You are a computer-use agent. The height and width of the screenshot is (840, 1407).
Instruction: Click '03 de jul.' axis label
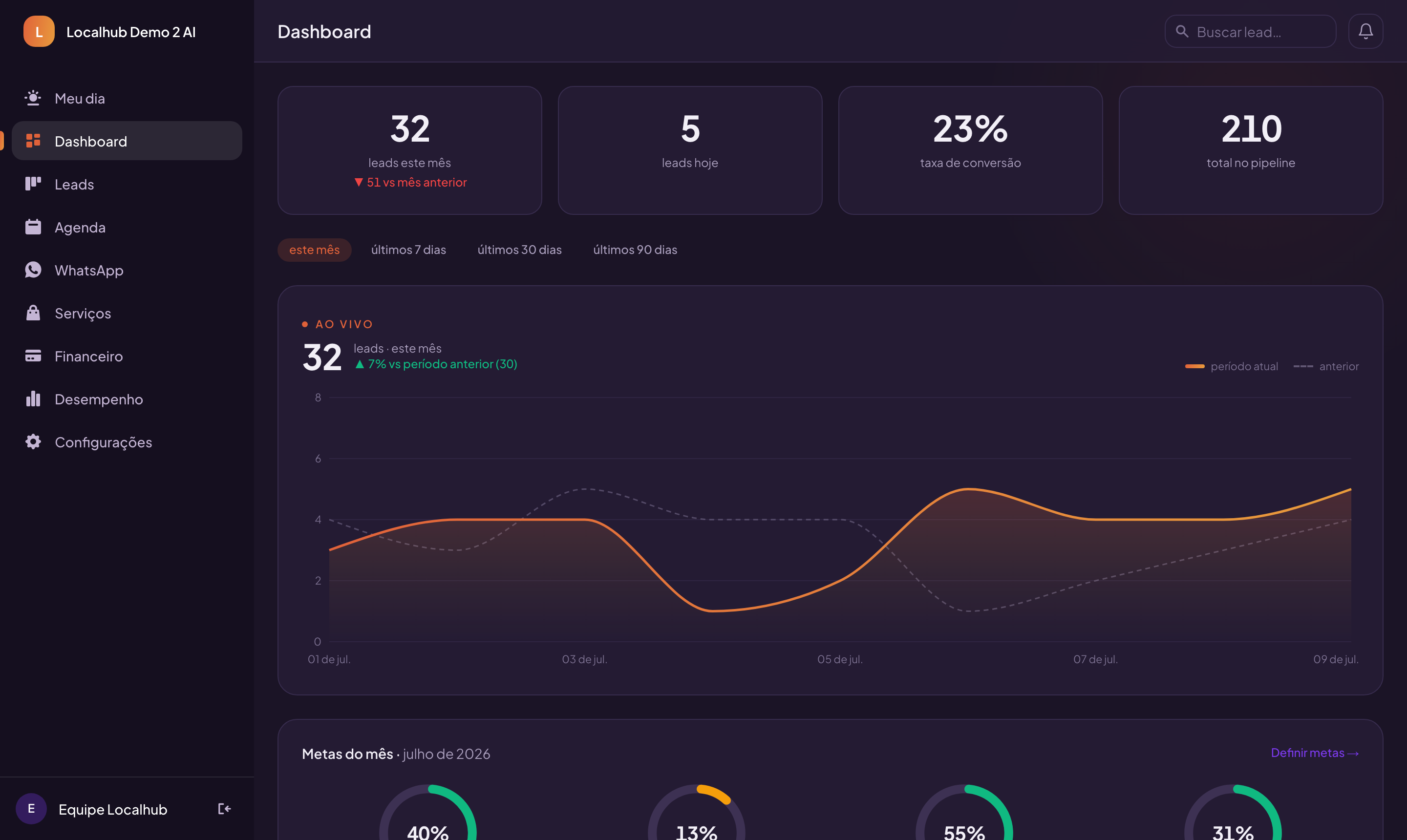pyautogui.click(x=584, y=659)
